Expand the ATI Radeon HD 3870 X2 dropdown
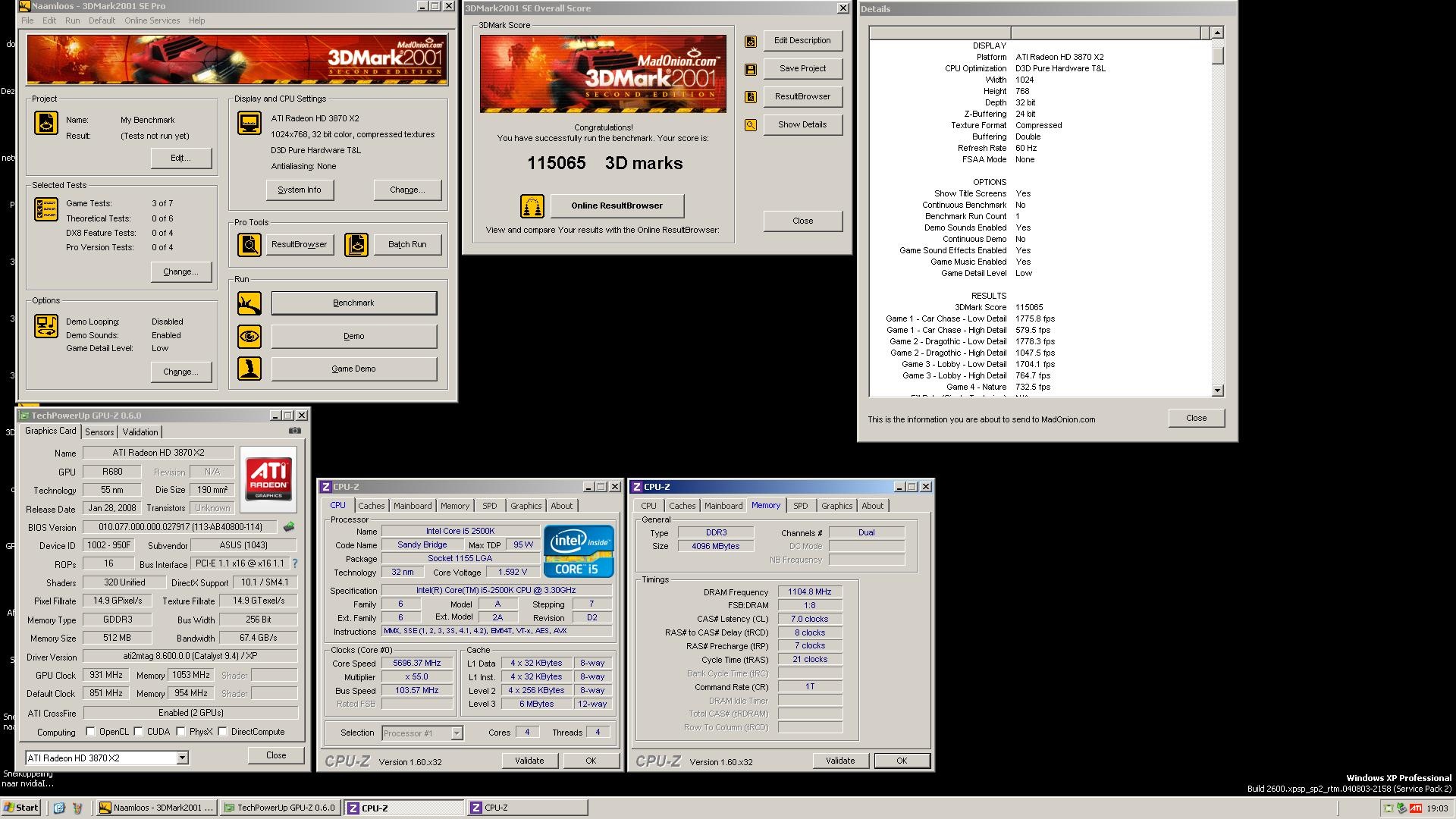The image size is (1456, 819). click(182, 758)
